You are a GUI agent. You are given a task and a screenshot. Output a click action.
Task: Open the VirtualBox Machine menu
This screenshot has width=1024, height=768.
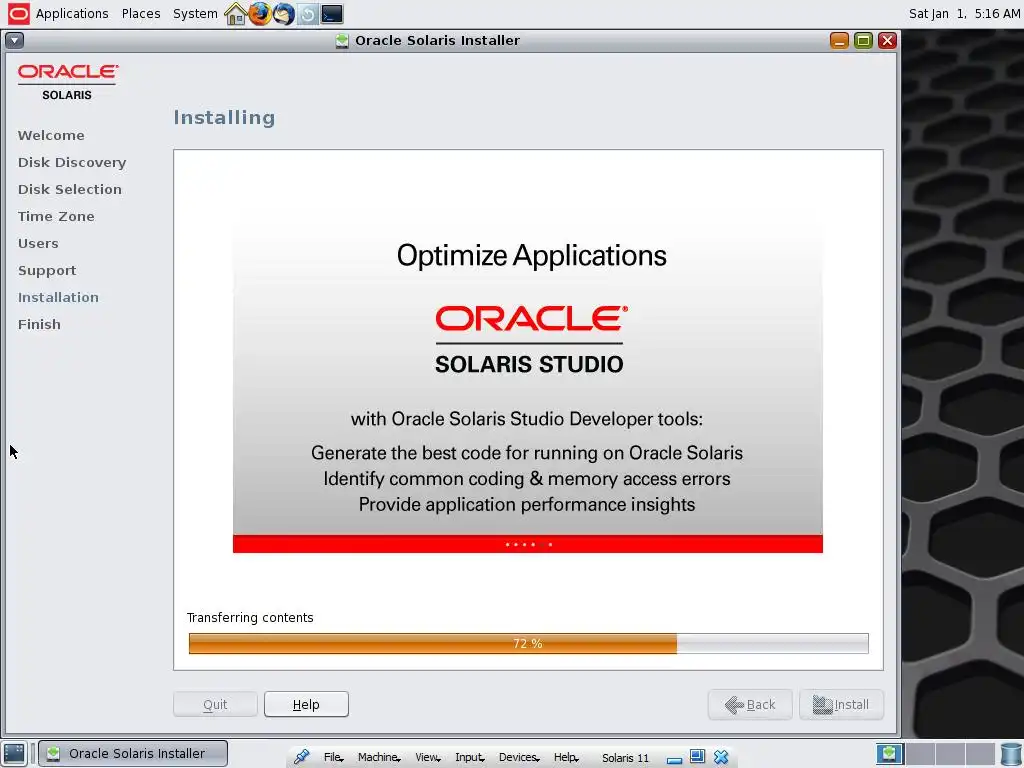coord(379,758)
